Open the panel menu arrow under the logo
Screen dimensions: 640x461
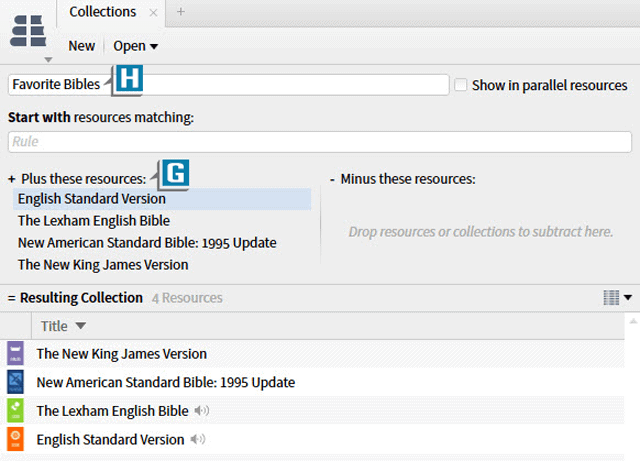[x=49, y=60]
